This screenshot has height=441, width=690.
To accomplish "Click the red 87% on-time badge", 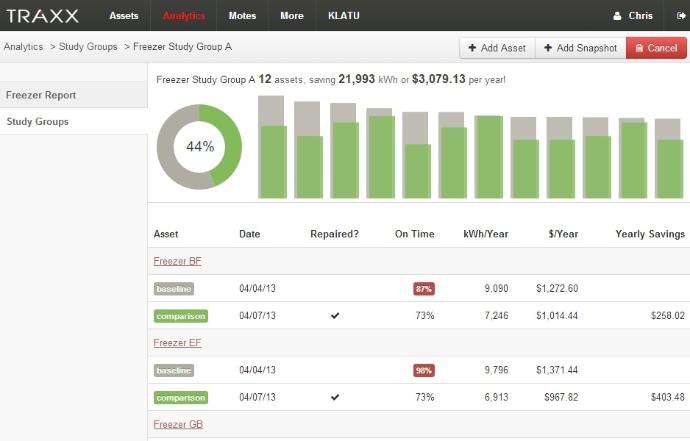I will (x=424, y=289).
